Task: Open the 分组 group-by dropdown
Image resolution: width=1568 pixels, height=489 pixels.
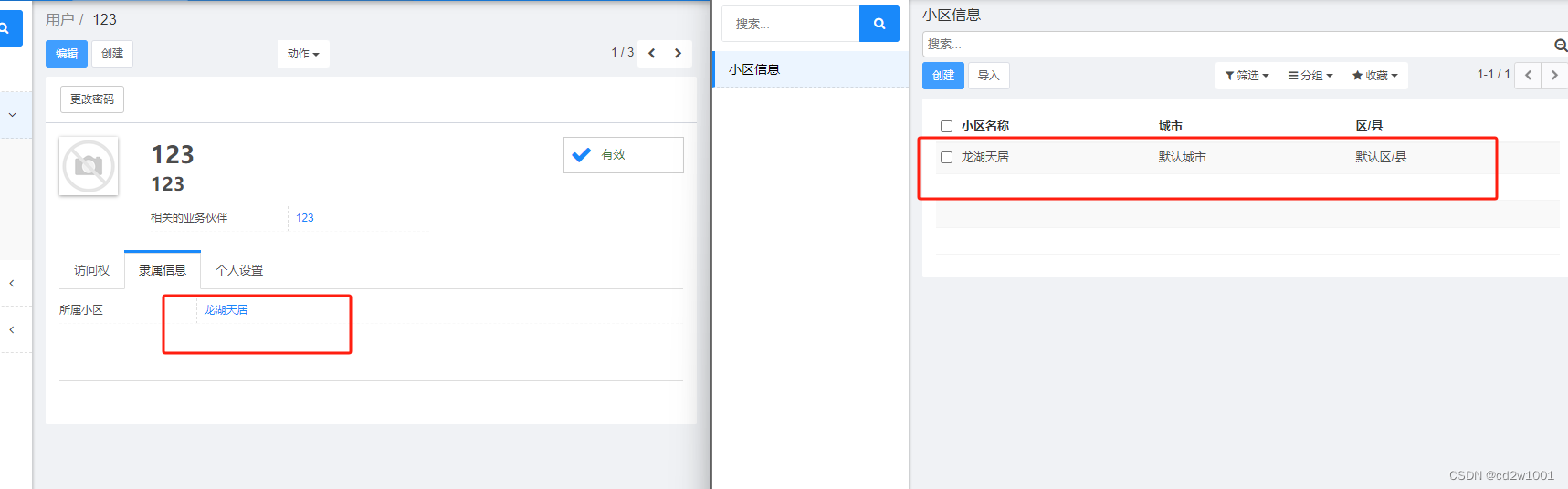Action: (x=1310, y=76)
